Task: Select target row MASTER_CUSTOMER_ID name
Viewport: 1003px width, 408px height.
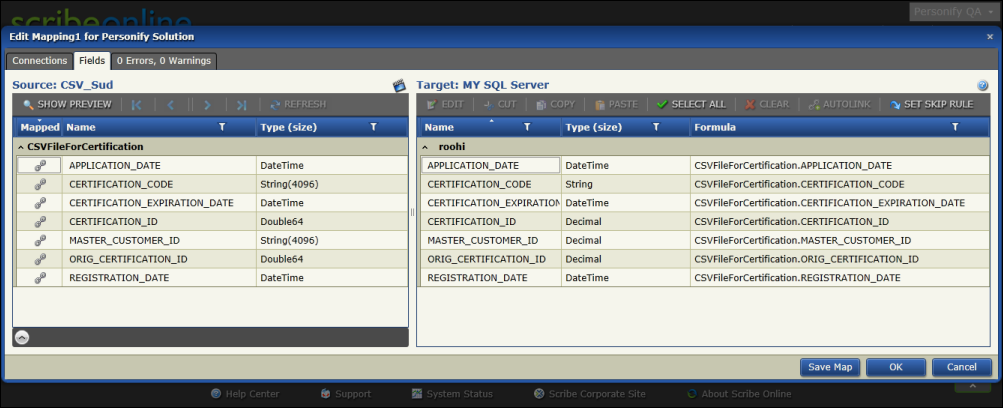Action: pyautogui.click(x=482, y=240)
